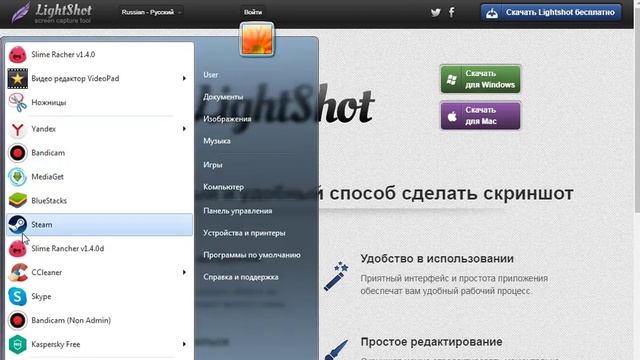Open Изображения in Start menu
640x360 pixels.
227,119
